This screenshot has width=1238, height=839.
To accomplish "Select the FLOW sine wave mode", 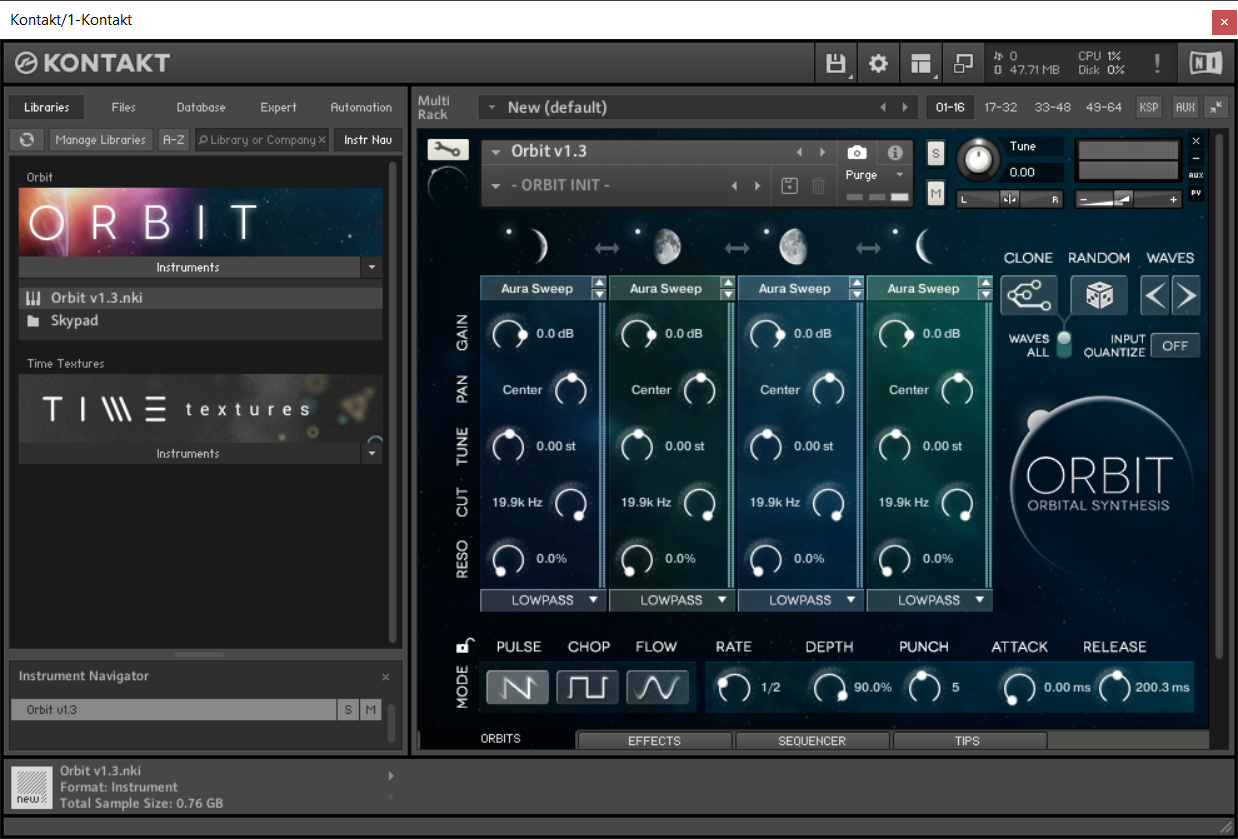I will click(x=659, y=687).
